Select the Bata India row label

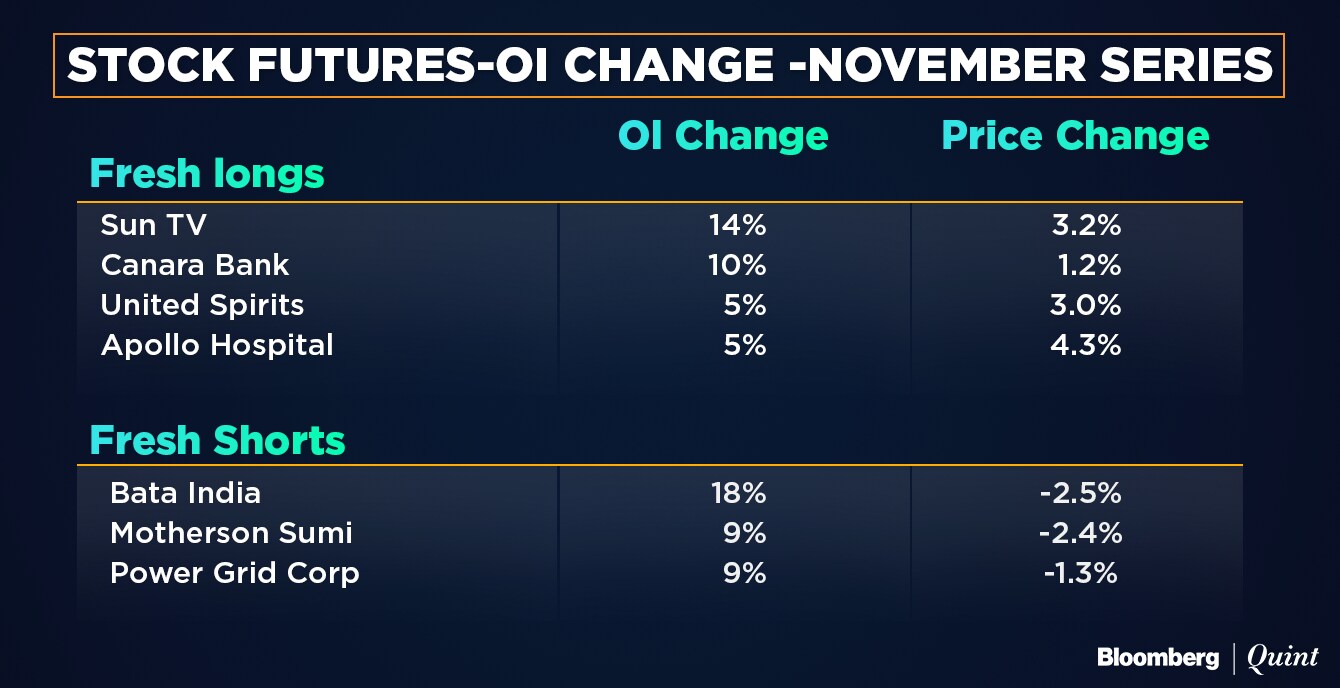(185, 493)
